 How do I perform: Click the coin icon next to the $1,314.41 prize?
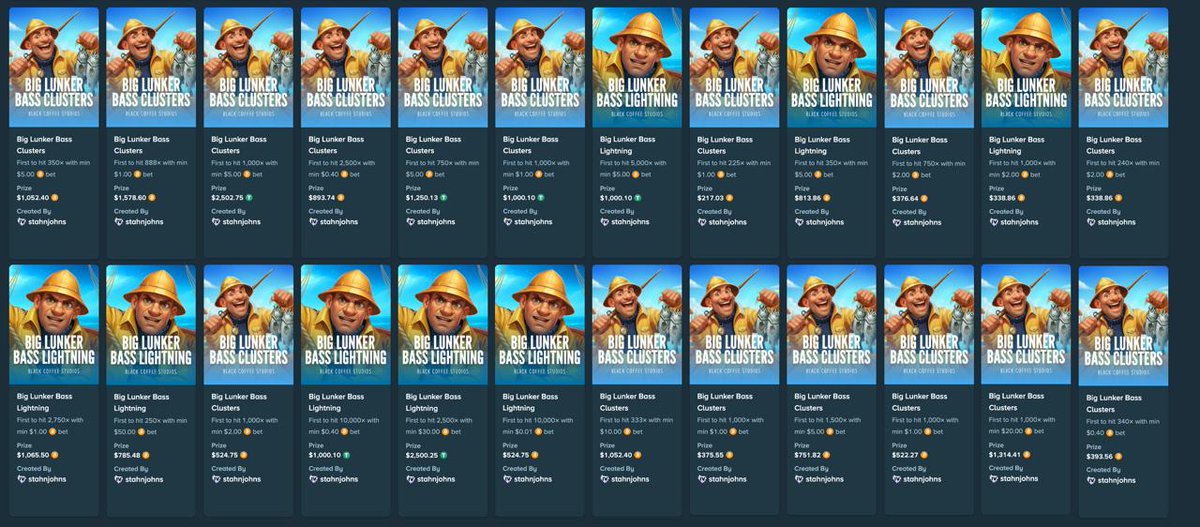tap(1026, 454)
